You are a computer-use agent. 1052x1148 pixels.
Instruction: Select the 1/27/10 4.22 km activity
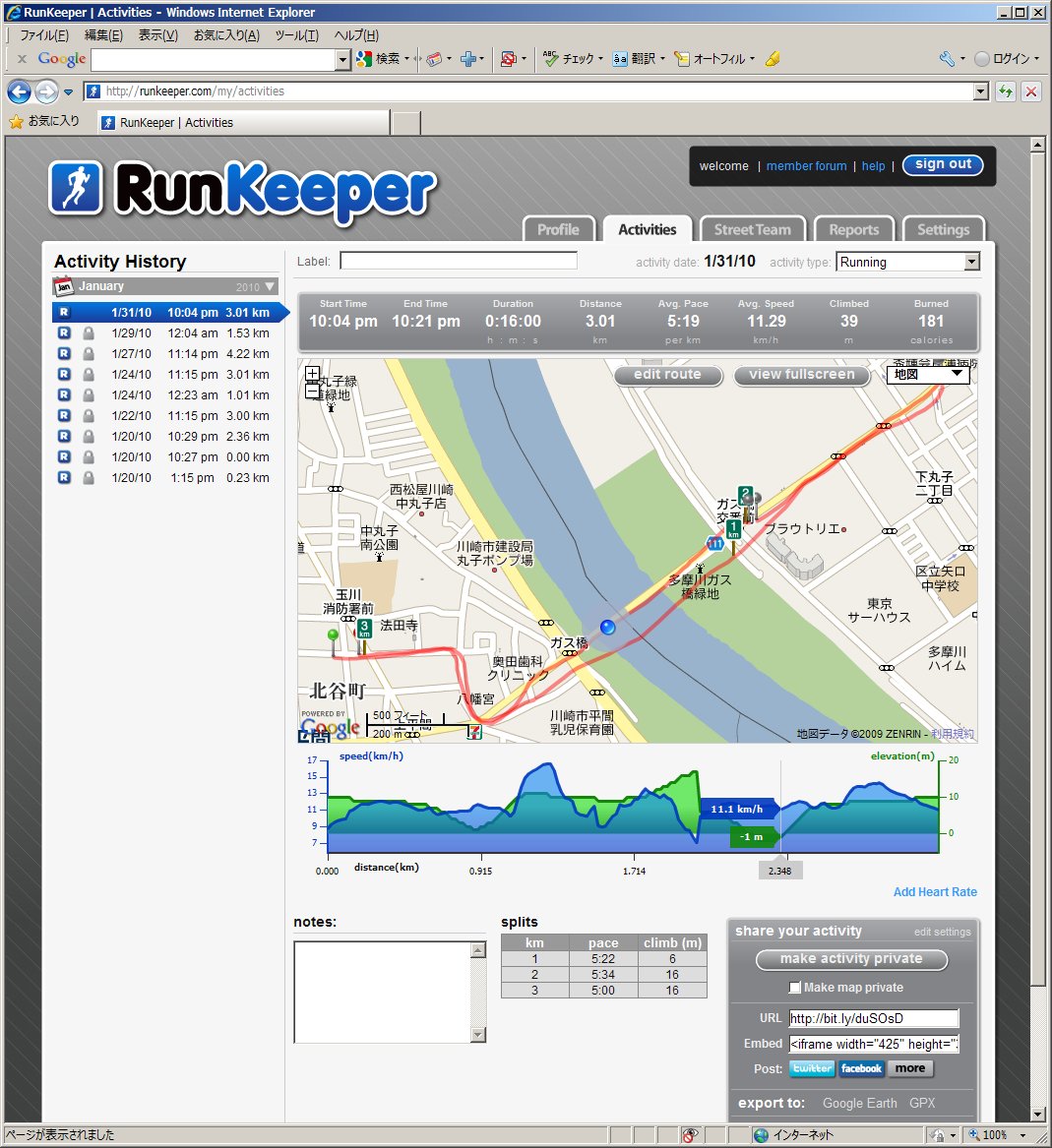point(190,354)
